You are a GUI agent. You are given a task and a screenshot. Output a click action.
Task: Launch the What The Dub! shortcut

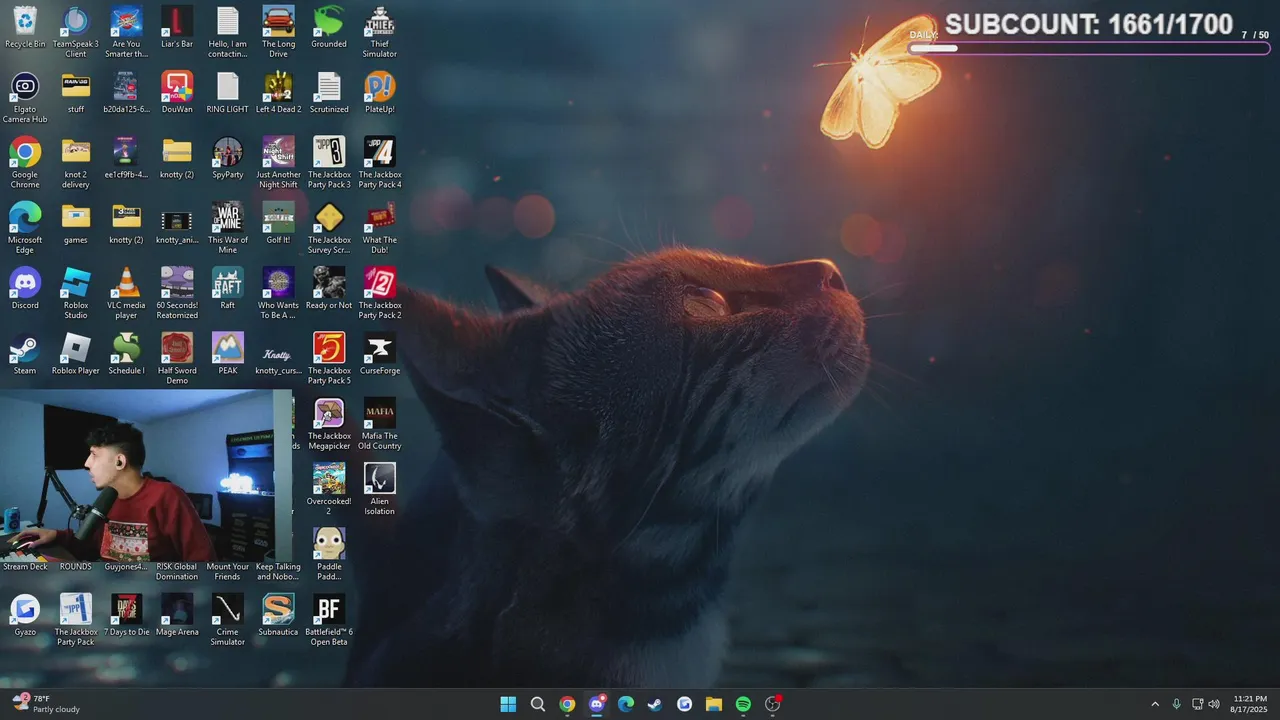click(x=380, y=228)
